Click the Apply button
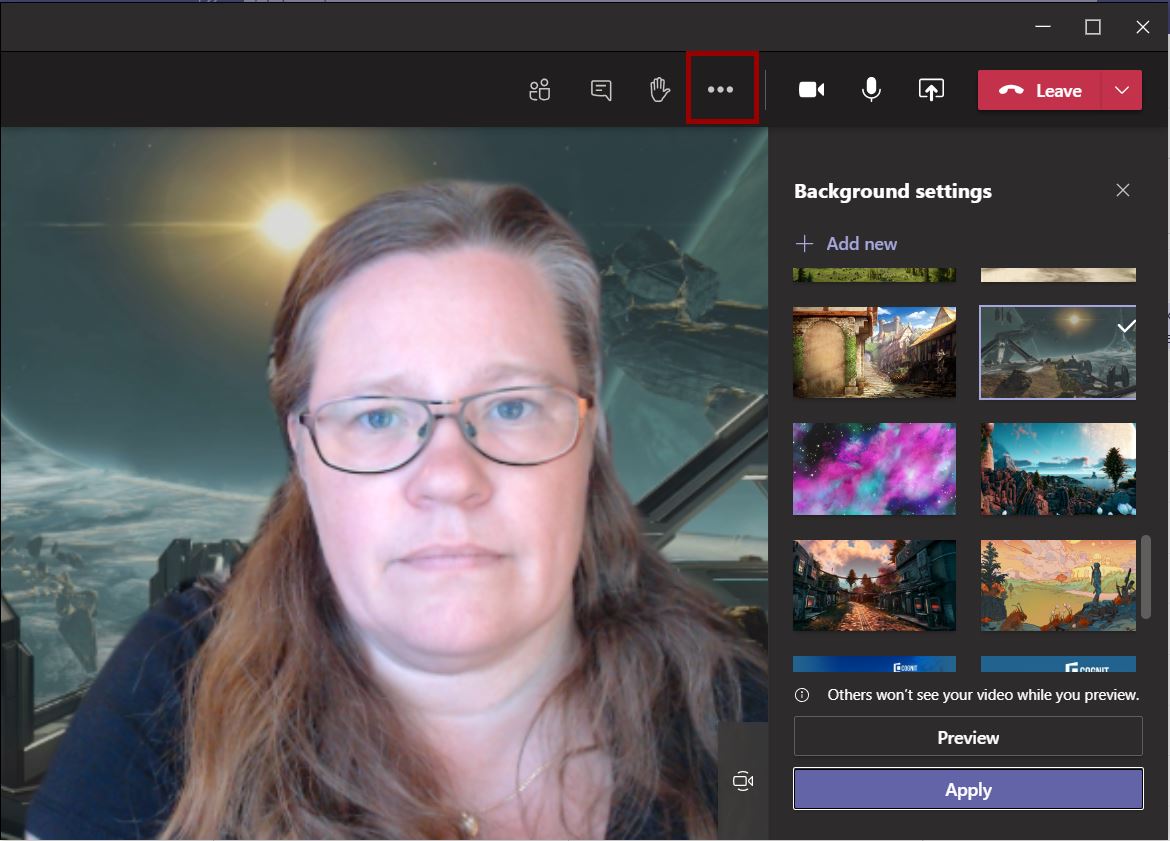This screenshot has width=1170, height=841. coord(967,789)
